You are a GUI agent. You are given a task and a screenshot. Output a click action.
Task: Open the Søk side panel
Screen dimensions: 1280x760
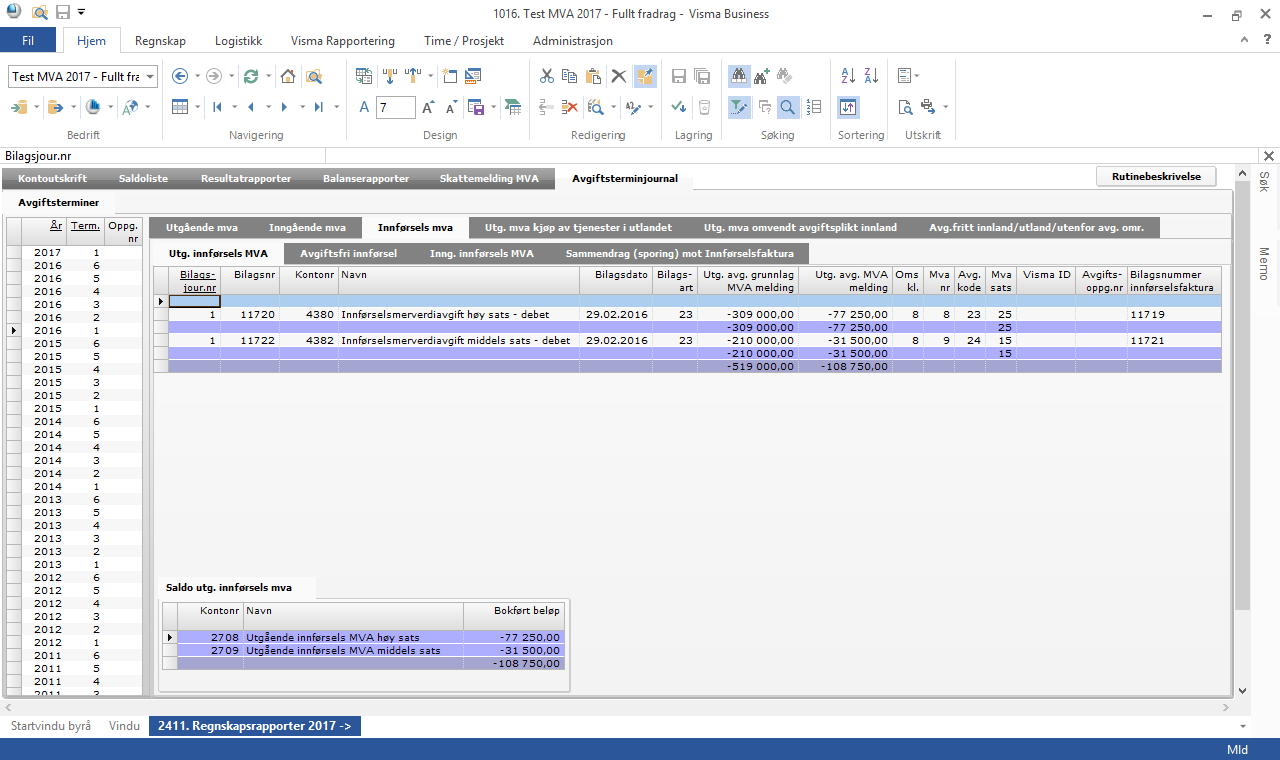[1263, 181]
